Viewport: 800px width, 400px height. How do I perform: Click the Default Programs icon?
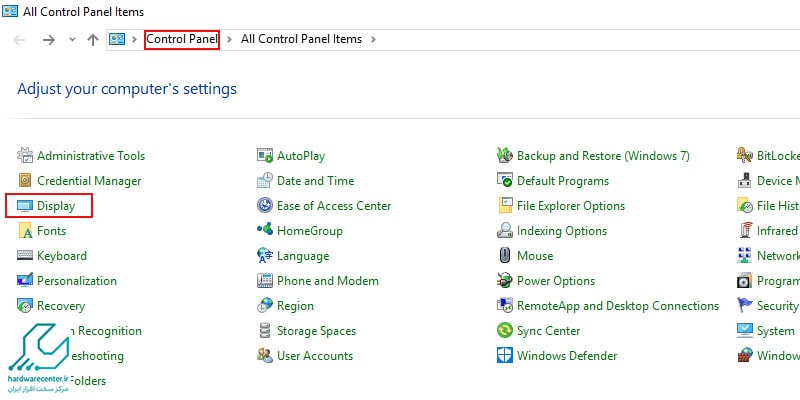[x=505, y=180]
